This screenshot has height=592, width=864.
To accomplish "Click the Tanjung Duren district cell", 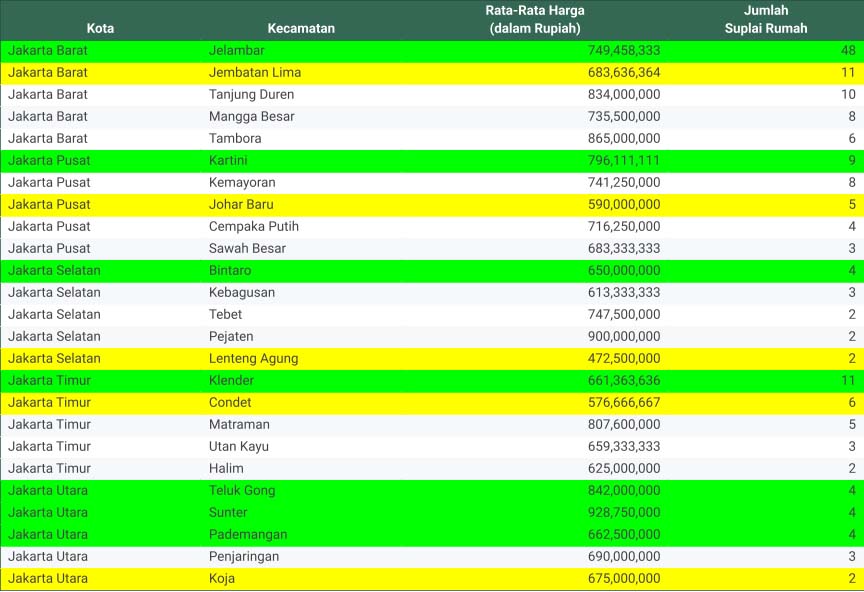I will (252, 94).
